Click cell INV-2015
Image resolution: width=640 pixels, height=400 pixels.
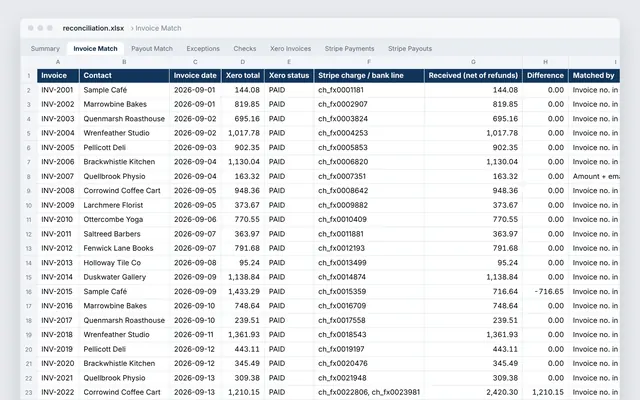58,292
